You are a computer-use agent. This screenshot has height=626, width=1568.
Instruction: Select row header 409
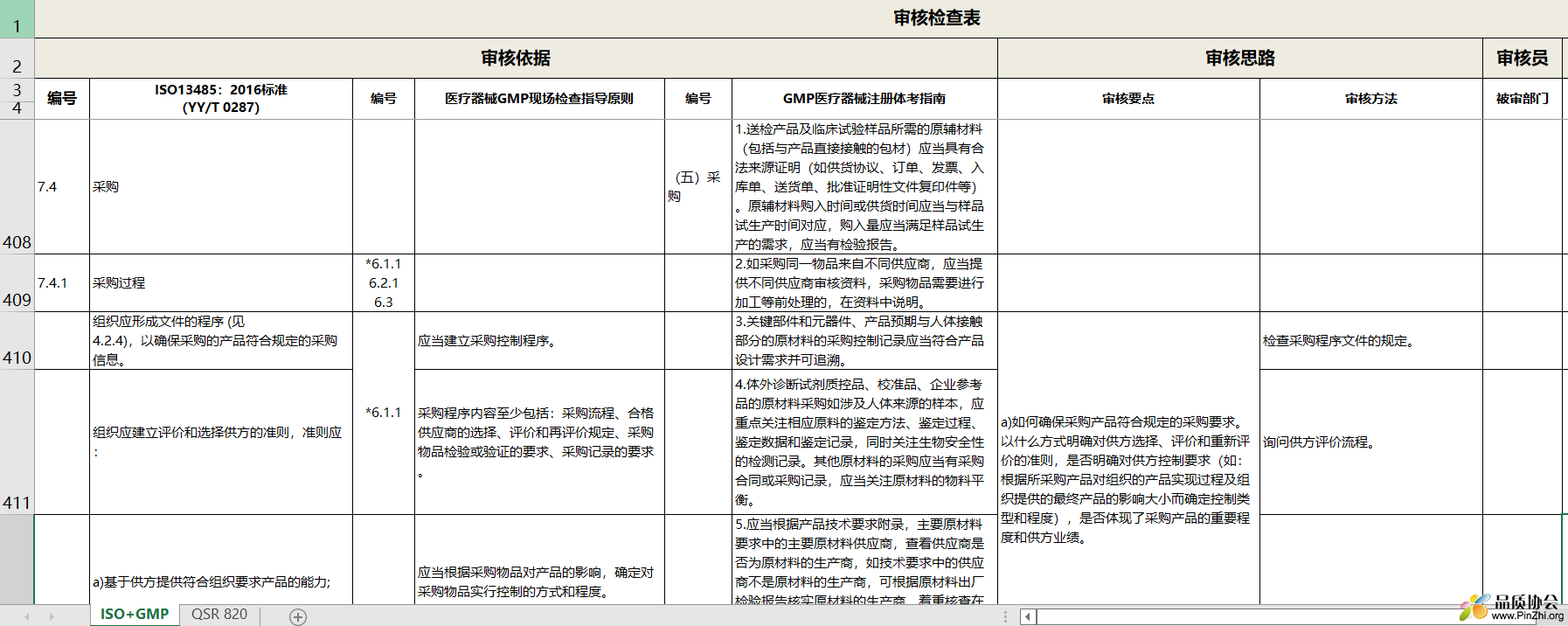click(17, 283)
